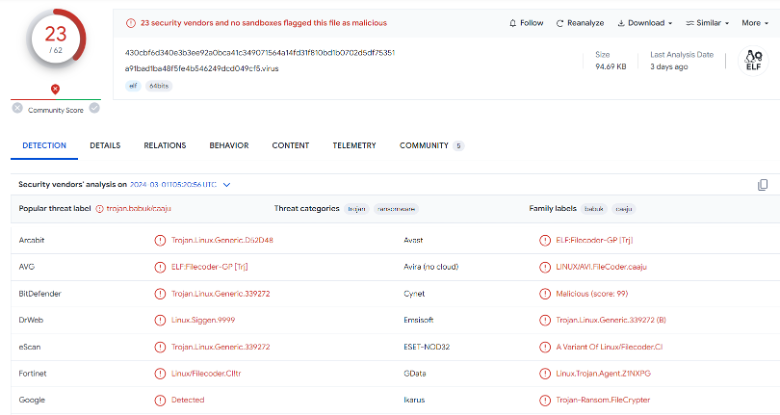Expand the analysis date chevron
780x415 pixels.
pos(227,185)
